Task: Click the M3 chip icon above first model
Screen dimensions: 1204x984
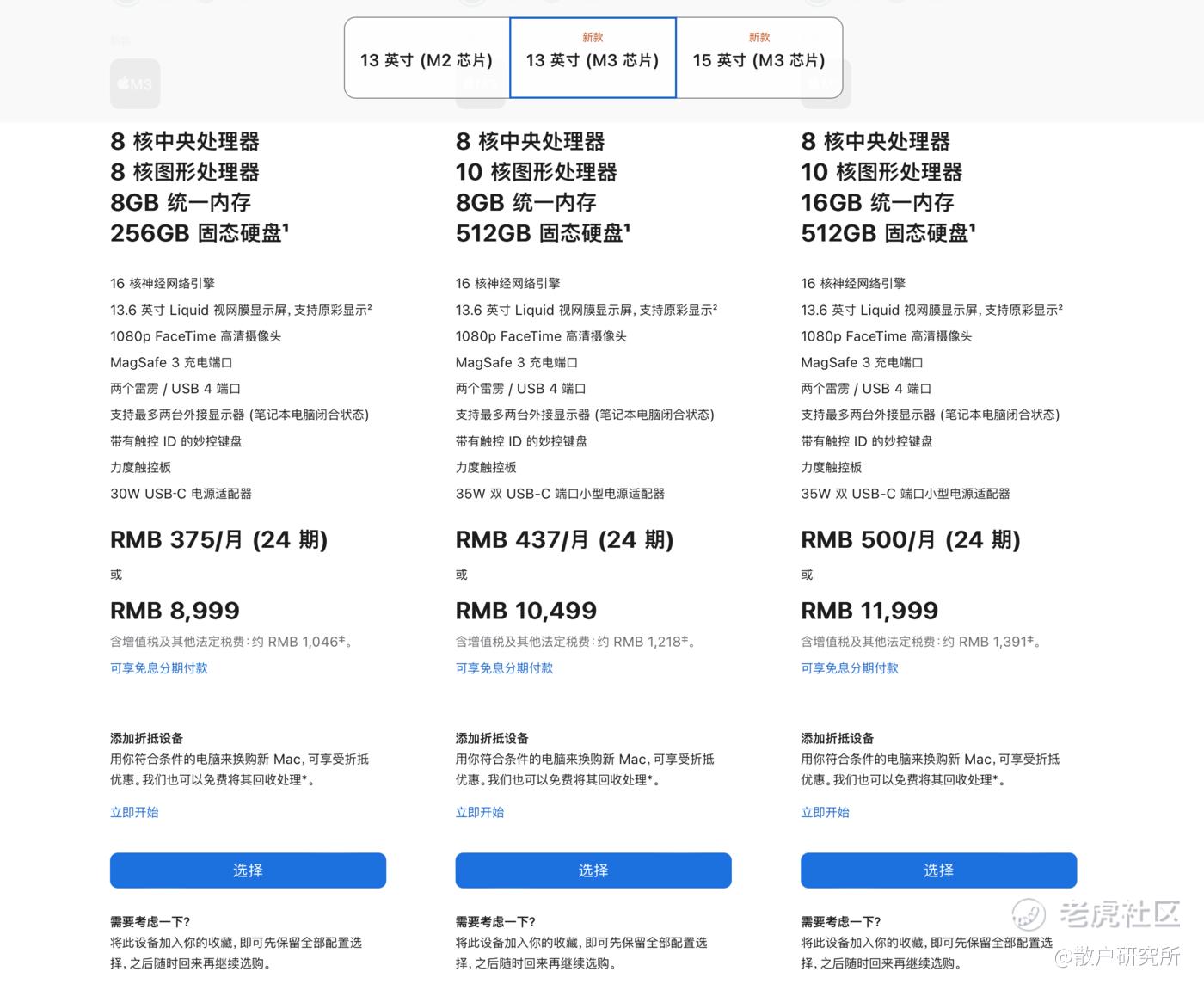Action: 135,83
